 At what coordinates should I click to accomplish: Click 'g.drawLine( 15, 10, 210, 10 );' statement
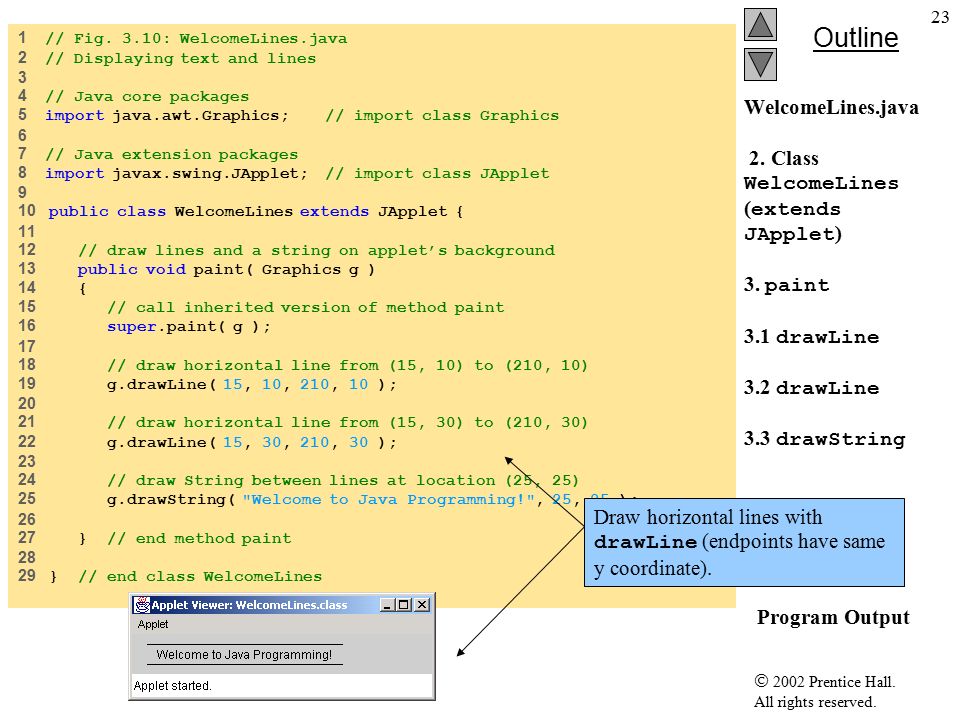tap(252, 384)
